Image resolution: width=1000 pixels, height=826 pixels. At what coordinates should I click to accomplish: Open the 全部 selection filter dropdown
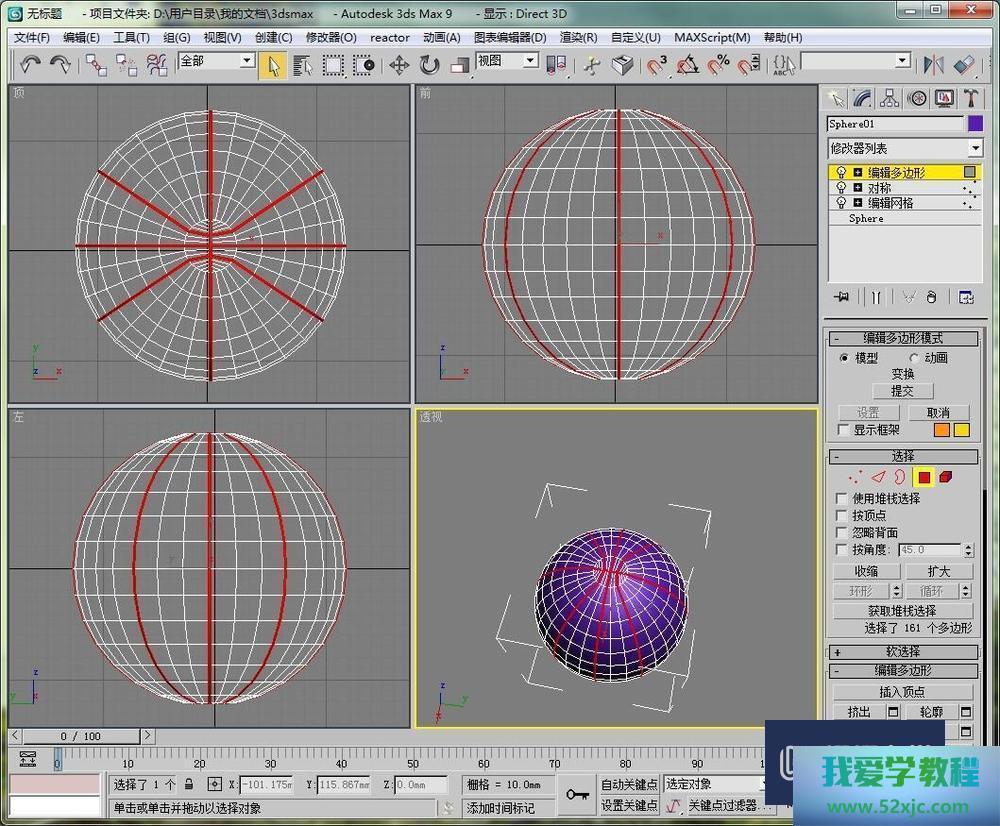pos(246,61)
